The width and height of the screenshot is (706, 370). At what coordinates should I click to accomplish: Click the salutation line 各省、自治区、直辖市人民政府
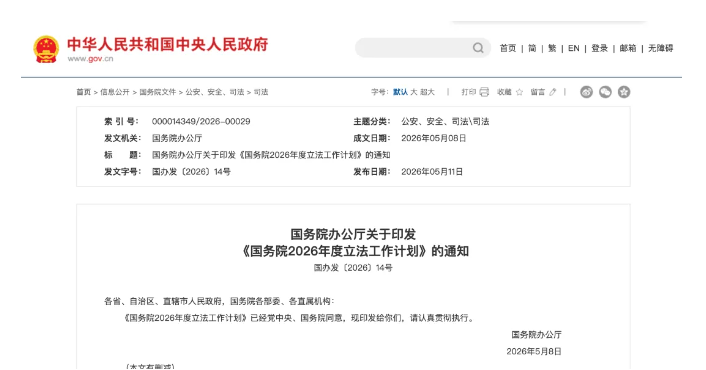219,301
